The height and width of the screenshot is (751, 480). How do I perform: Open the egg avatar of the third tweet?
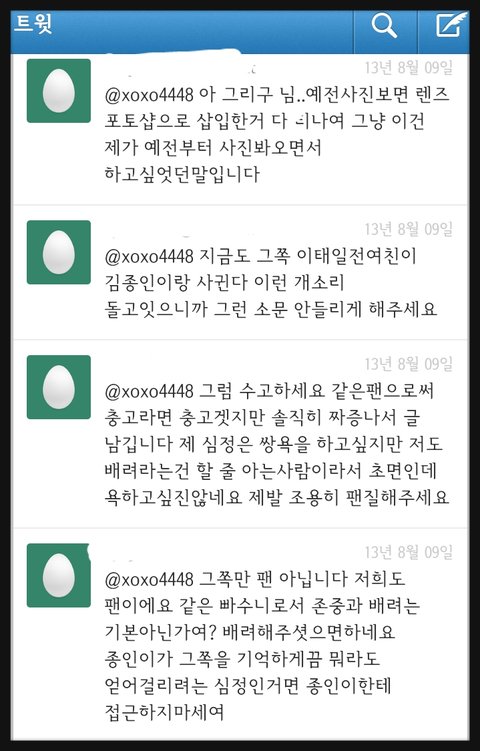pyautogui.click(x=58, y=387)
